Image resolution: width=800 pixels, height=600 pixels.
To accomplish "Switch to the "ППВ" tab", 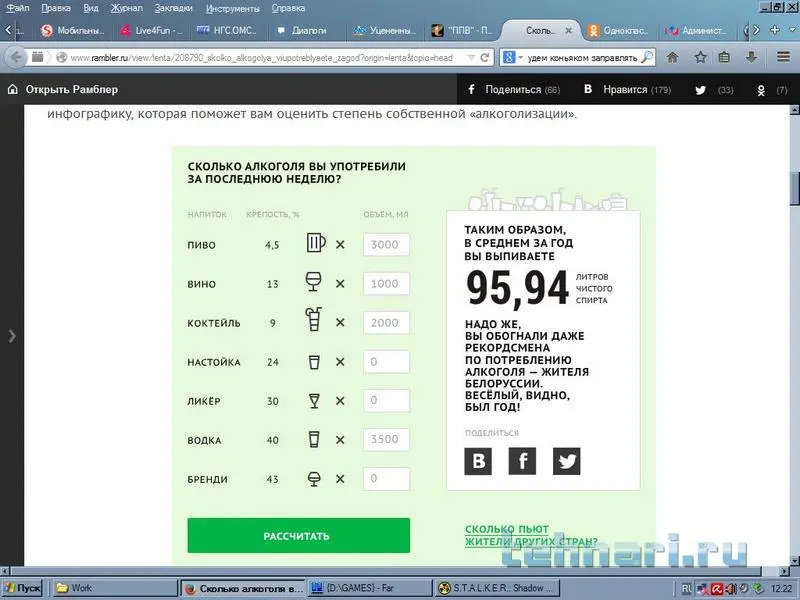I will pos(462,31).
